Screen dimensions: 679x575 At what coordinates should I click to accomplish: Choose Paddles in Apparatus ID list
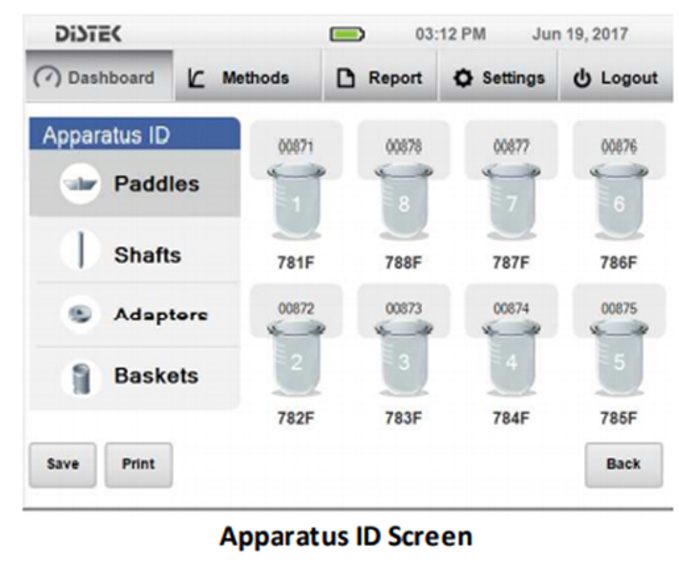pyautogui.click(x=134, y=185)
